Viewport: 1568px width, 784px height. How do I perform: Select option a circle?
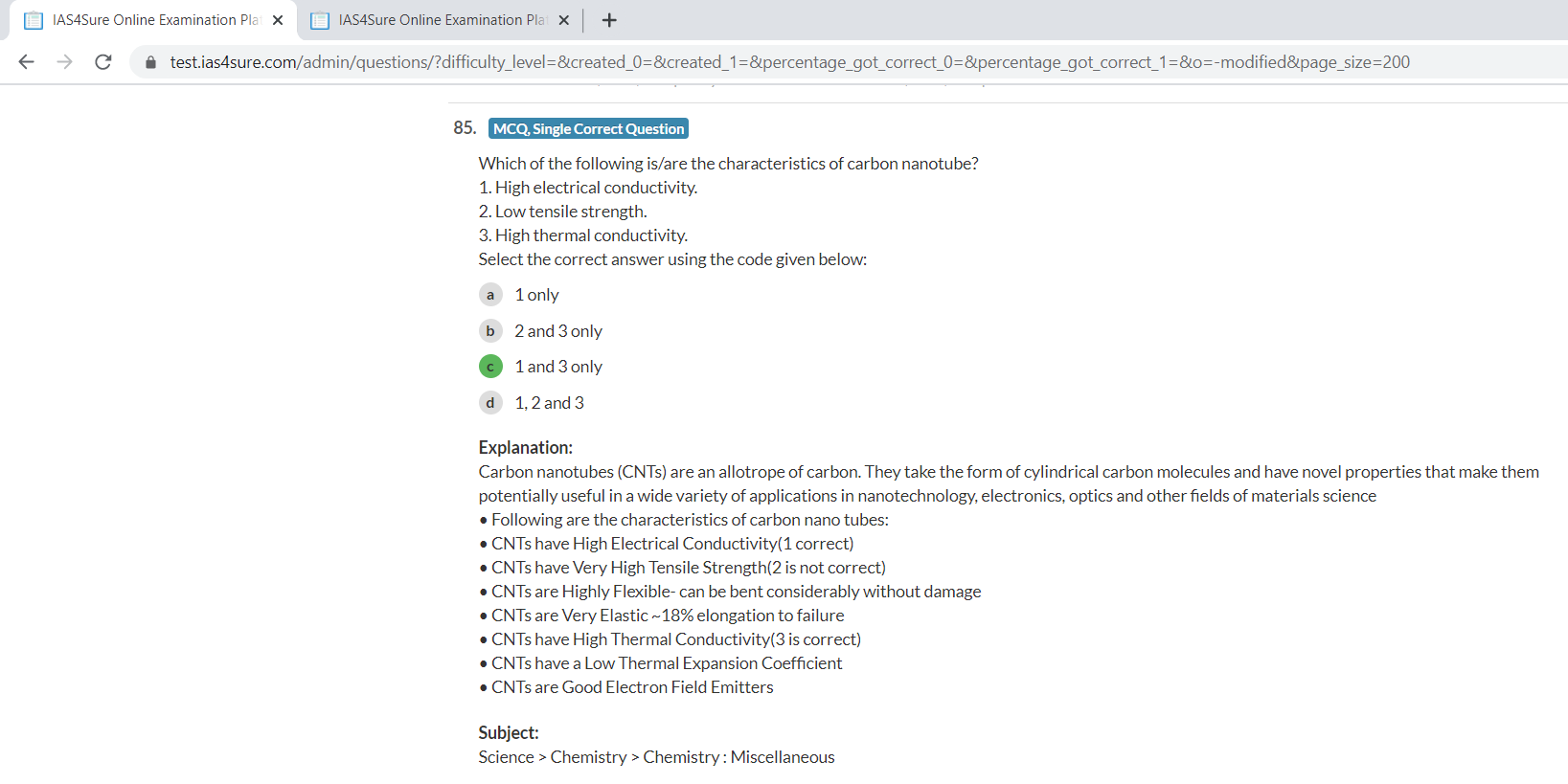pyautogui.click(x=490, y=295)
